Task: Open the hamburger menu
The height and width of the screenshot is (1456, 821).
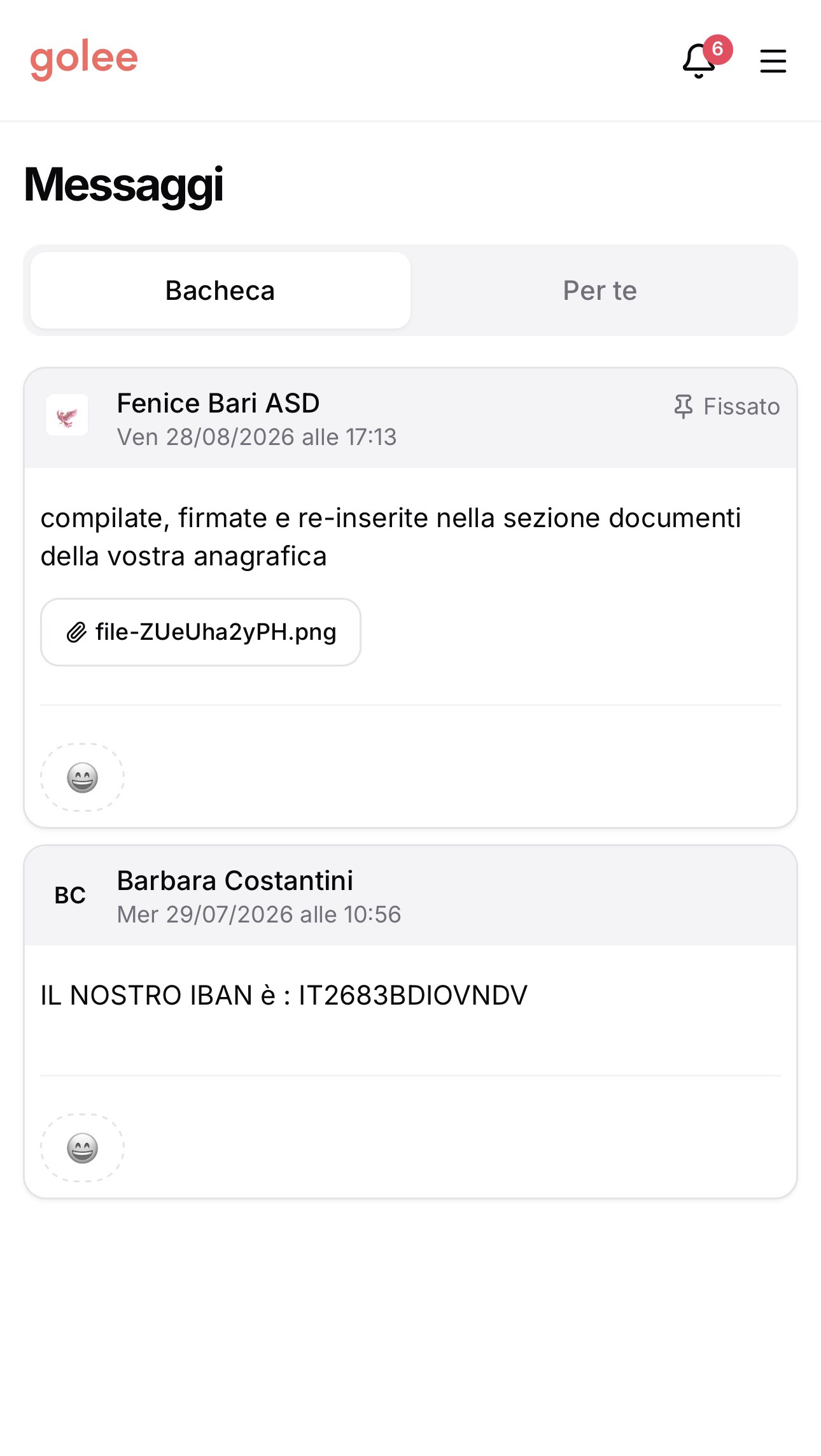Action: click(773, 61)
